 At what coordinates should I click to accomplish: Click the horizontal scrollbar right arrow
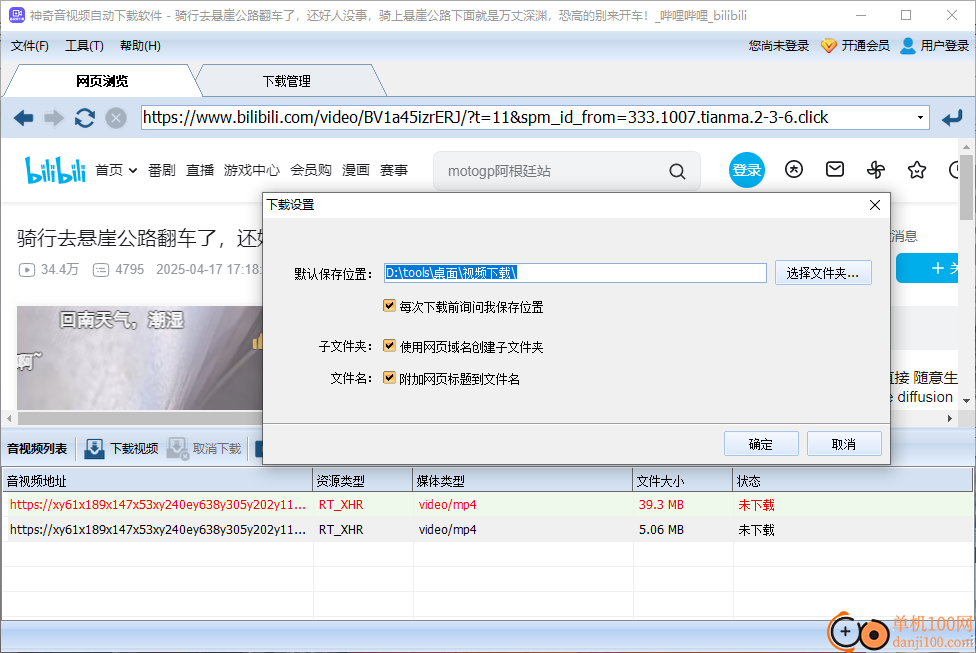[x=950, y=418]
